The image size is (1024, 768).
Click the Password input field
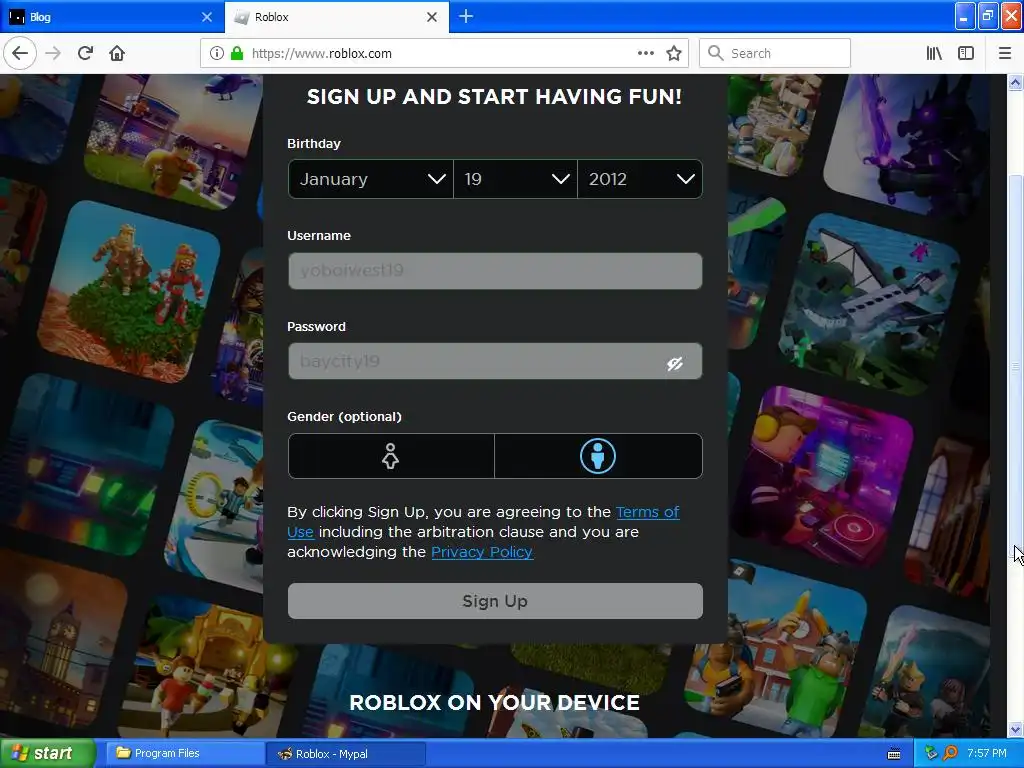click(x=495, y=361)
